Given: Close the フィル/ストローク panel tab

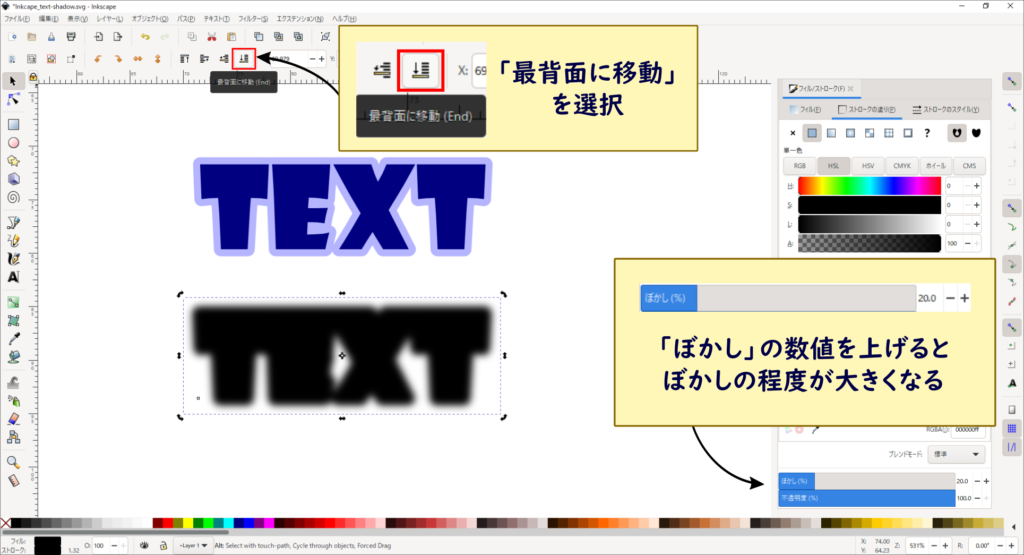Looking at the screenshot, I should 851,88.
